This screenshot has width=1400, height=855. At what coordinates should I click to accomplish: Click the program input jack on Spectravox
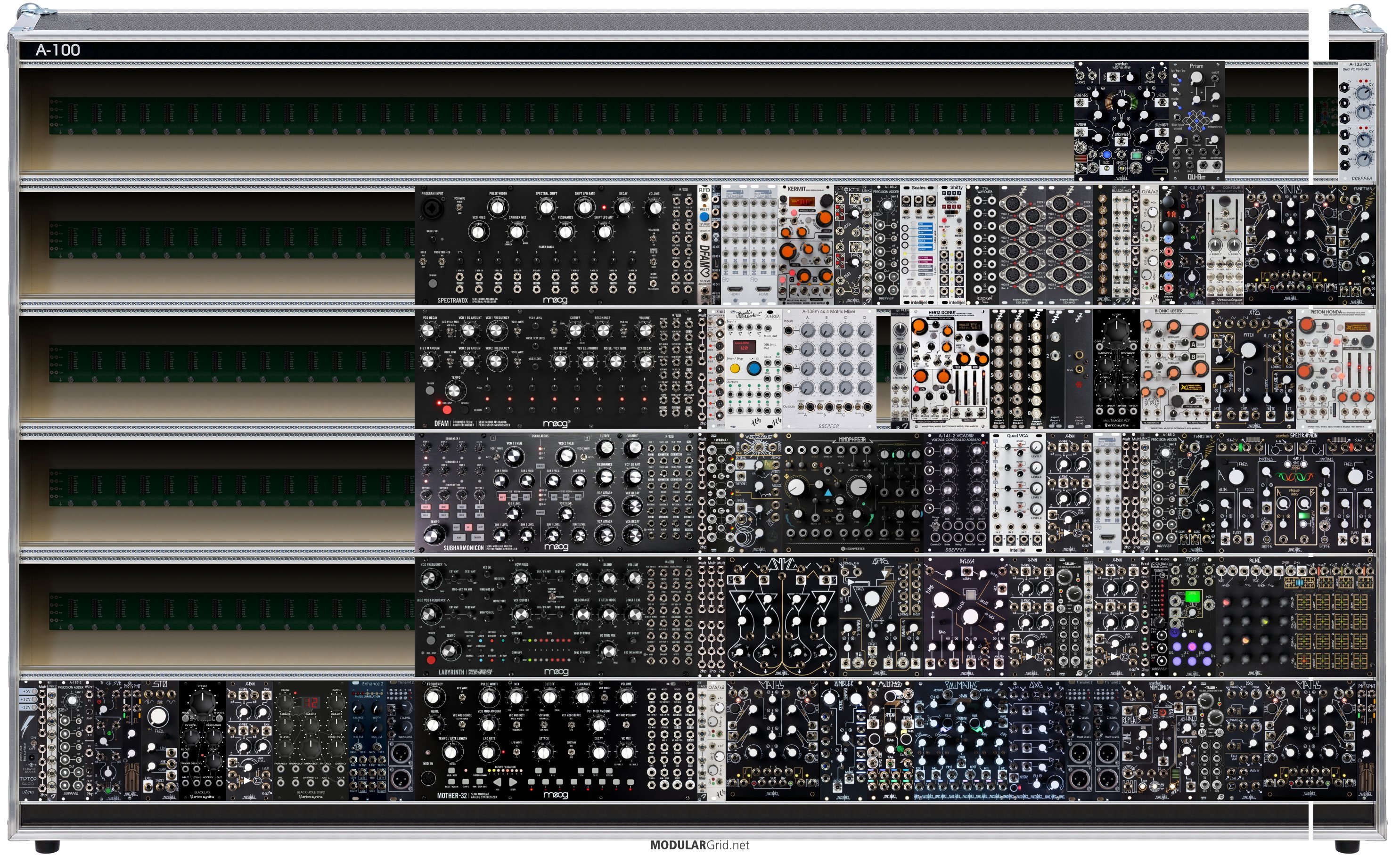point(433,210)
